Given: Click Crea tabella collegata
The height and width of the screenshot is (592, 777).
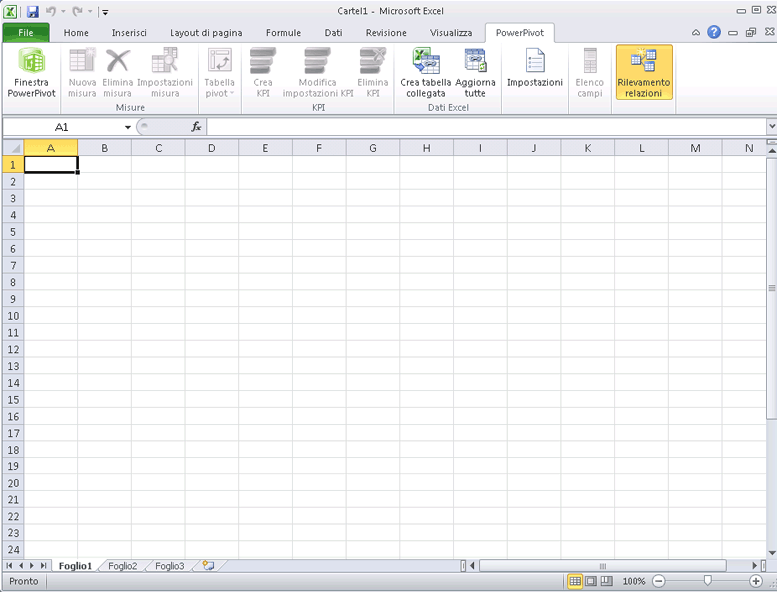Looking at the screenshot, I should [426, 72].
